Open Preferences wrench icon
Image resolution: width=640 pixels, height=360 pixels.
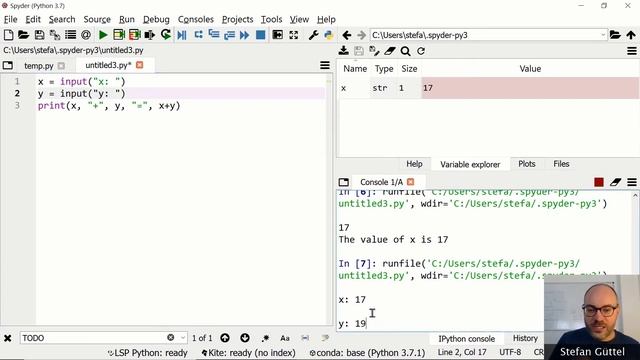[x=313, y=35]
